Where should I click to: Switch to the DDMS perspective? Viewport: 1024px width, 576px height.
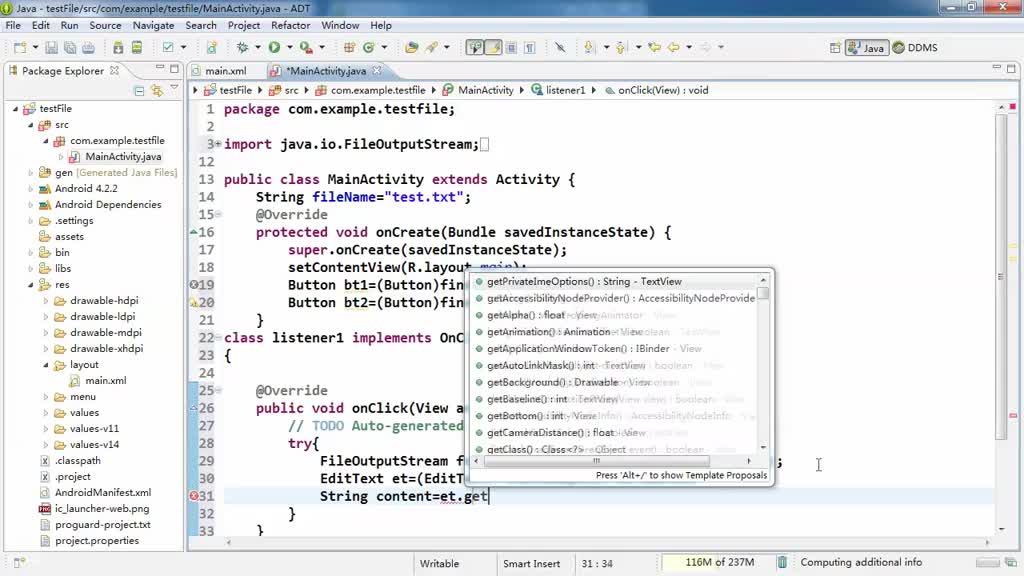point(915,48)
